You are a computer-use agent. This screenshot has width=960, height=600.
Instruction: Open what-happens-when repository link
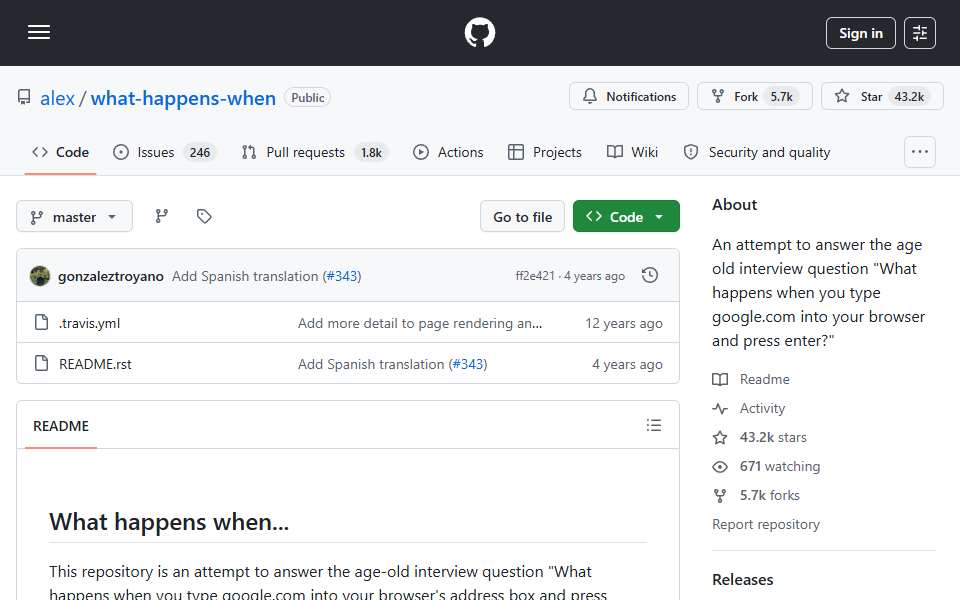[x=183, y=98]
